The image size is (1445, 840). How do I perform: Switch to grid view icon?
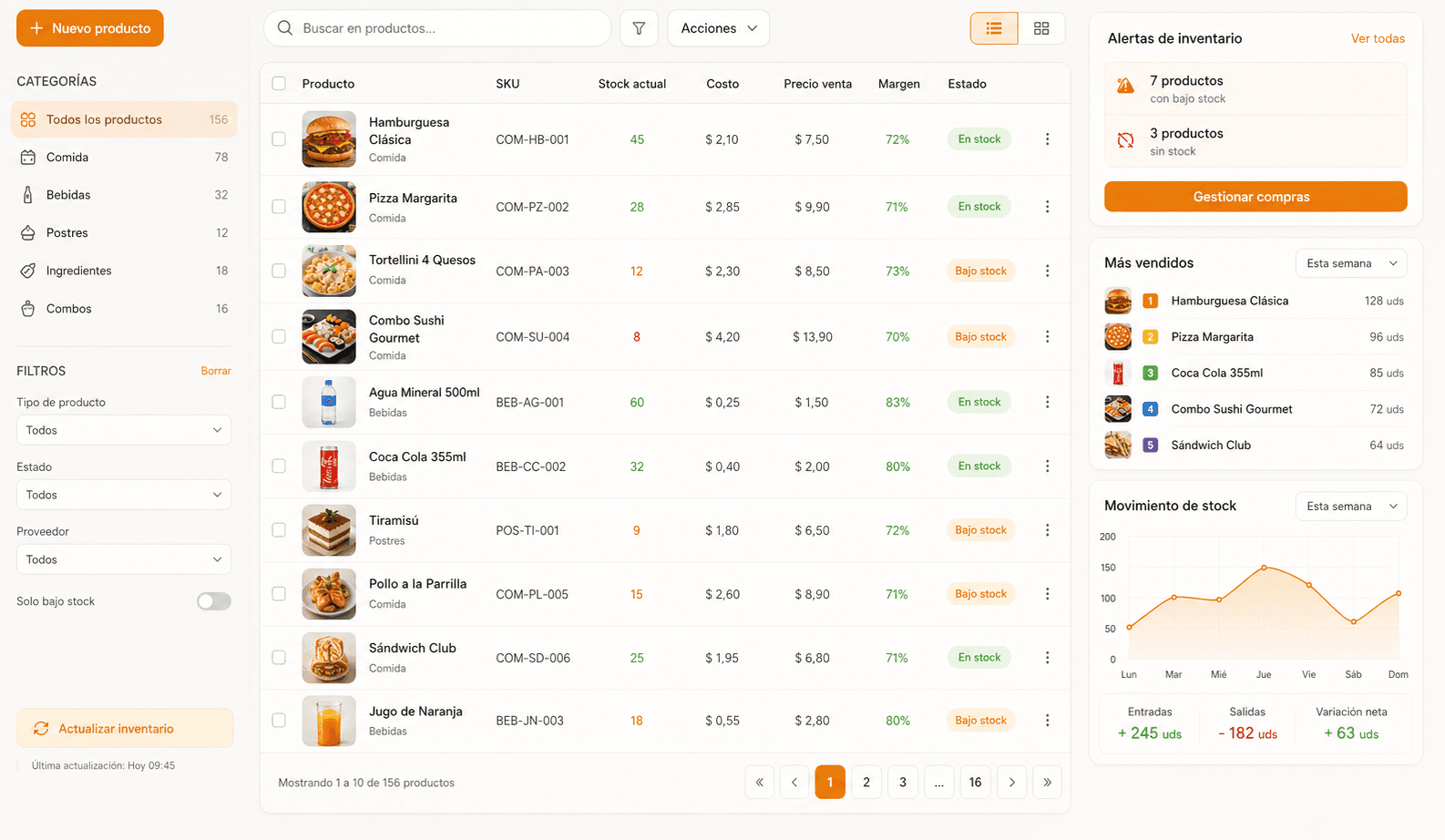[1041, 28]
